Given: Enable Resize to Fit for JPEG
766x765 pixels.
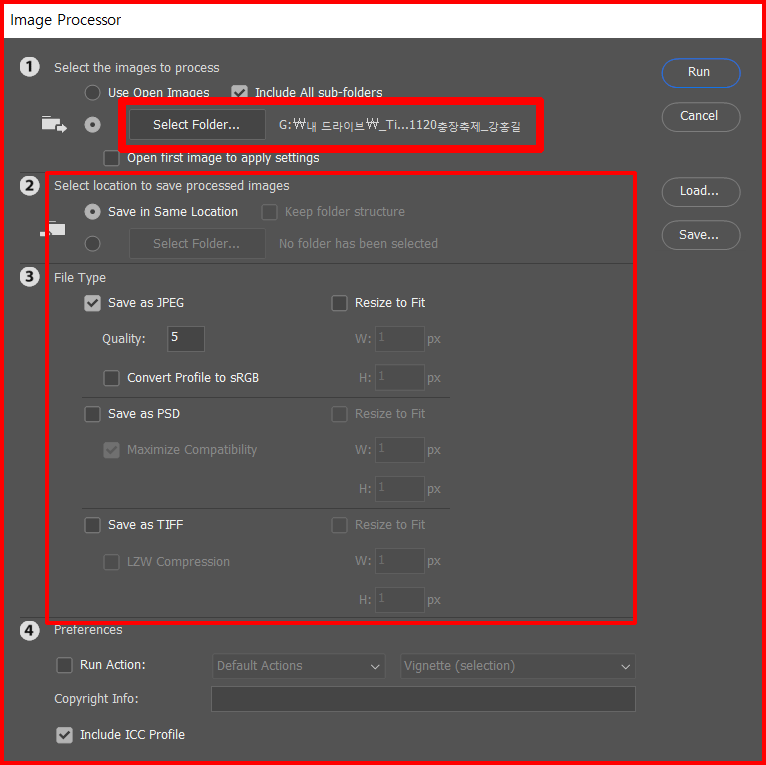Looking at the screenshot, I should point(339,303).
